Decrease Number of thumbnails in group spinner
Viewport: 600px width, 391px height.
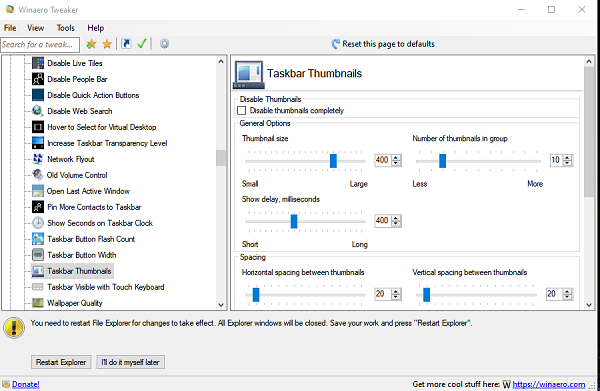coord(567,163)
